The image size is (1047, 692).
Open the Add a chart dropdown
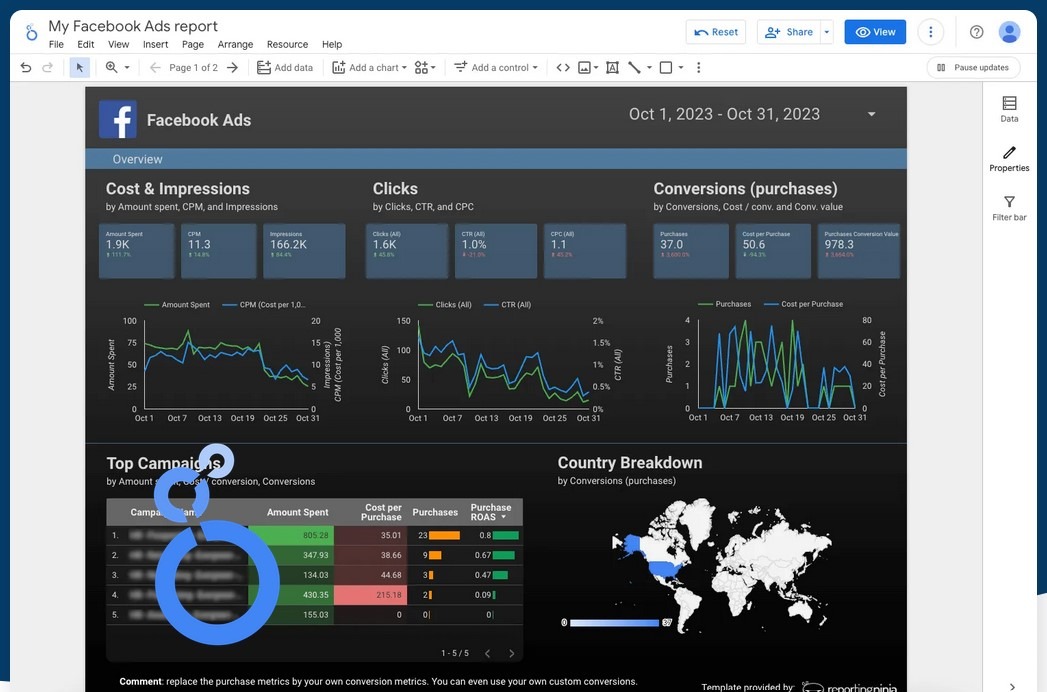tap(369, 67)
